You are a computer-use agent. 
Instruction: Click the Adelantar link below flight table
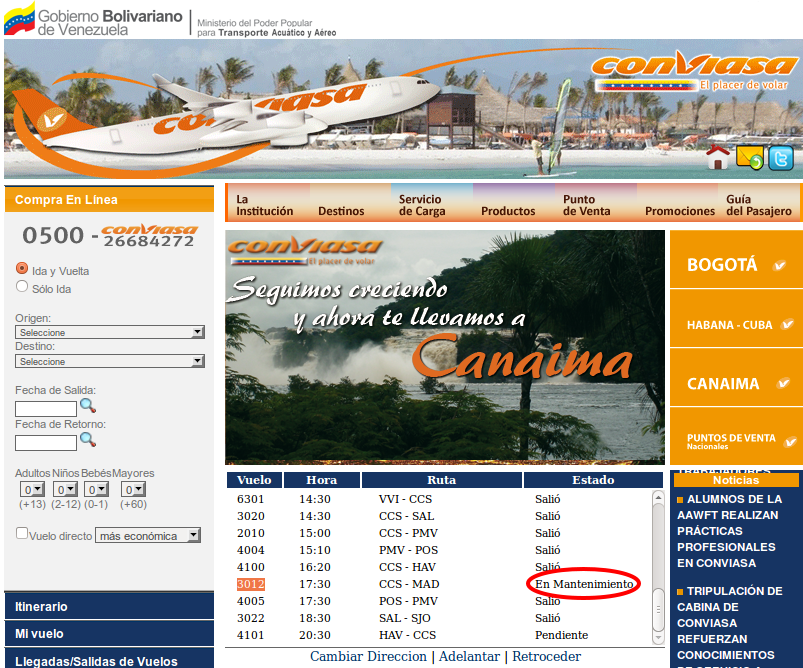pos(471,657)
